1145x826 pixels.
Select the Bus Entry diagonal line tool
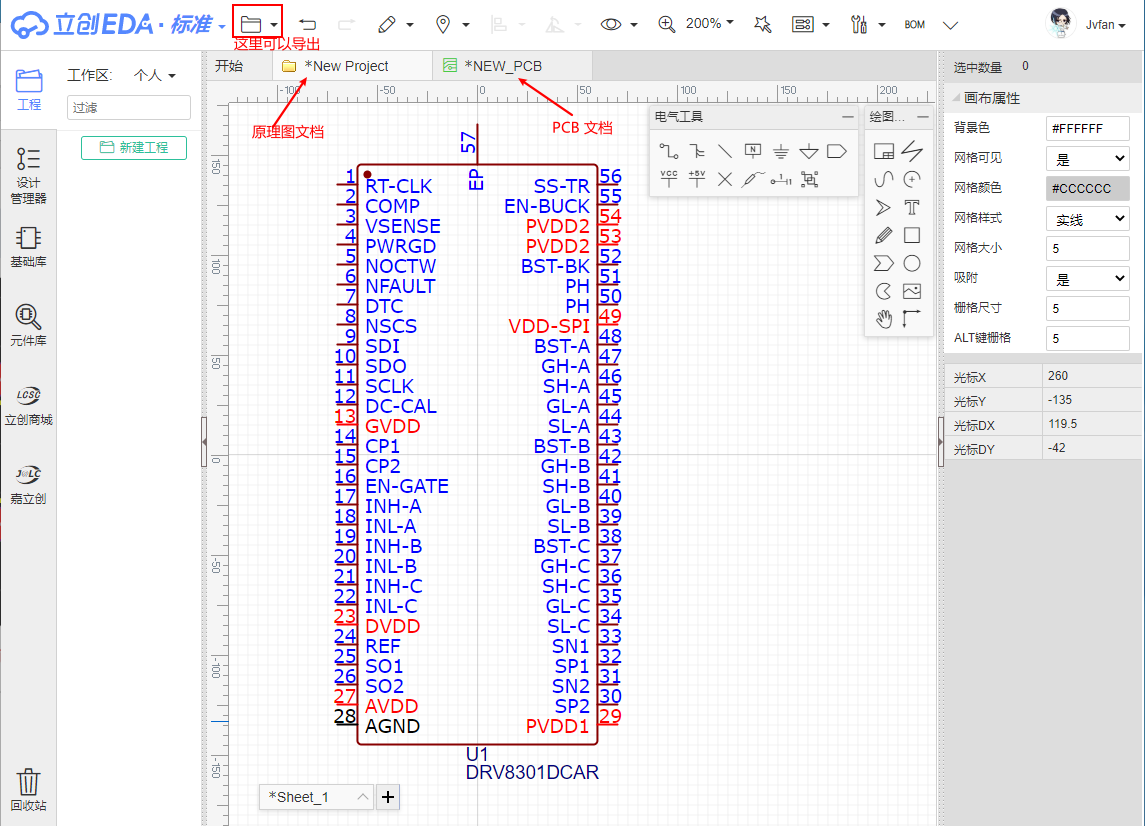pos(725,151)
